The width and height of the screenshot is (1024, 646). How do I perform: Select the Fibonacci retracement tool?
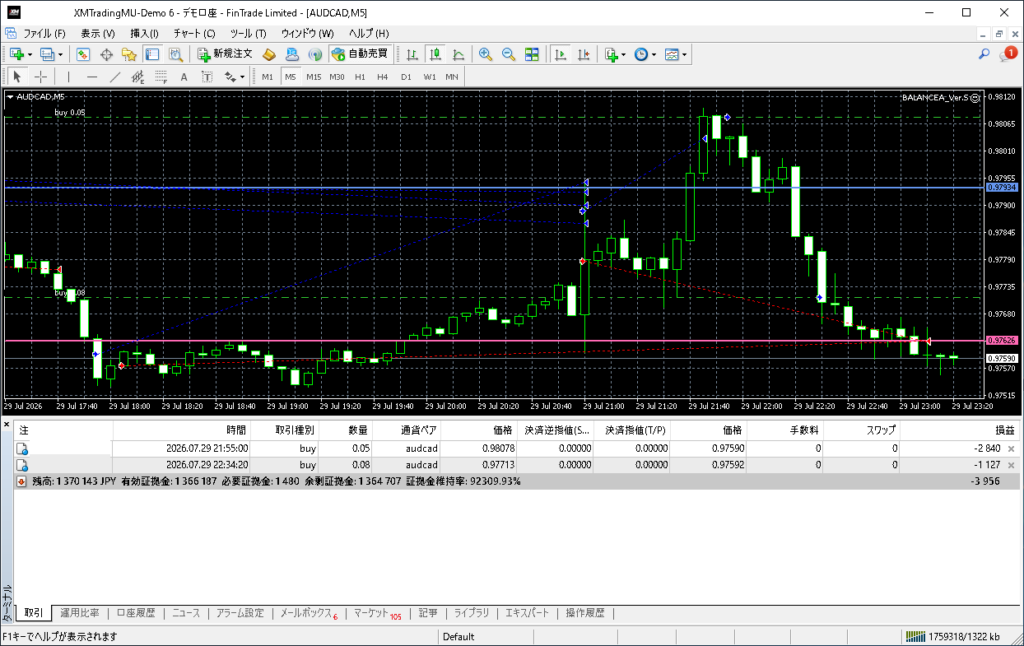tap(161, 77)
